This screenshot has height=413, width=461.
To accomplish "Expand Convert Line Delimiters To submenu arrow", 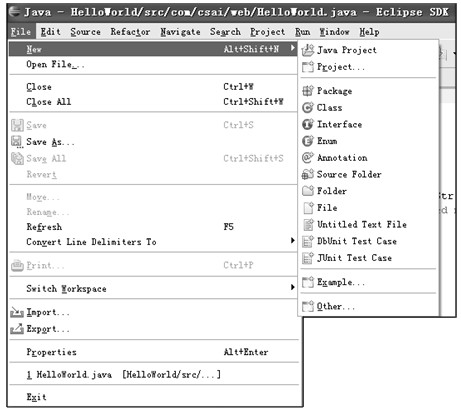I will 292,241.
